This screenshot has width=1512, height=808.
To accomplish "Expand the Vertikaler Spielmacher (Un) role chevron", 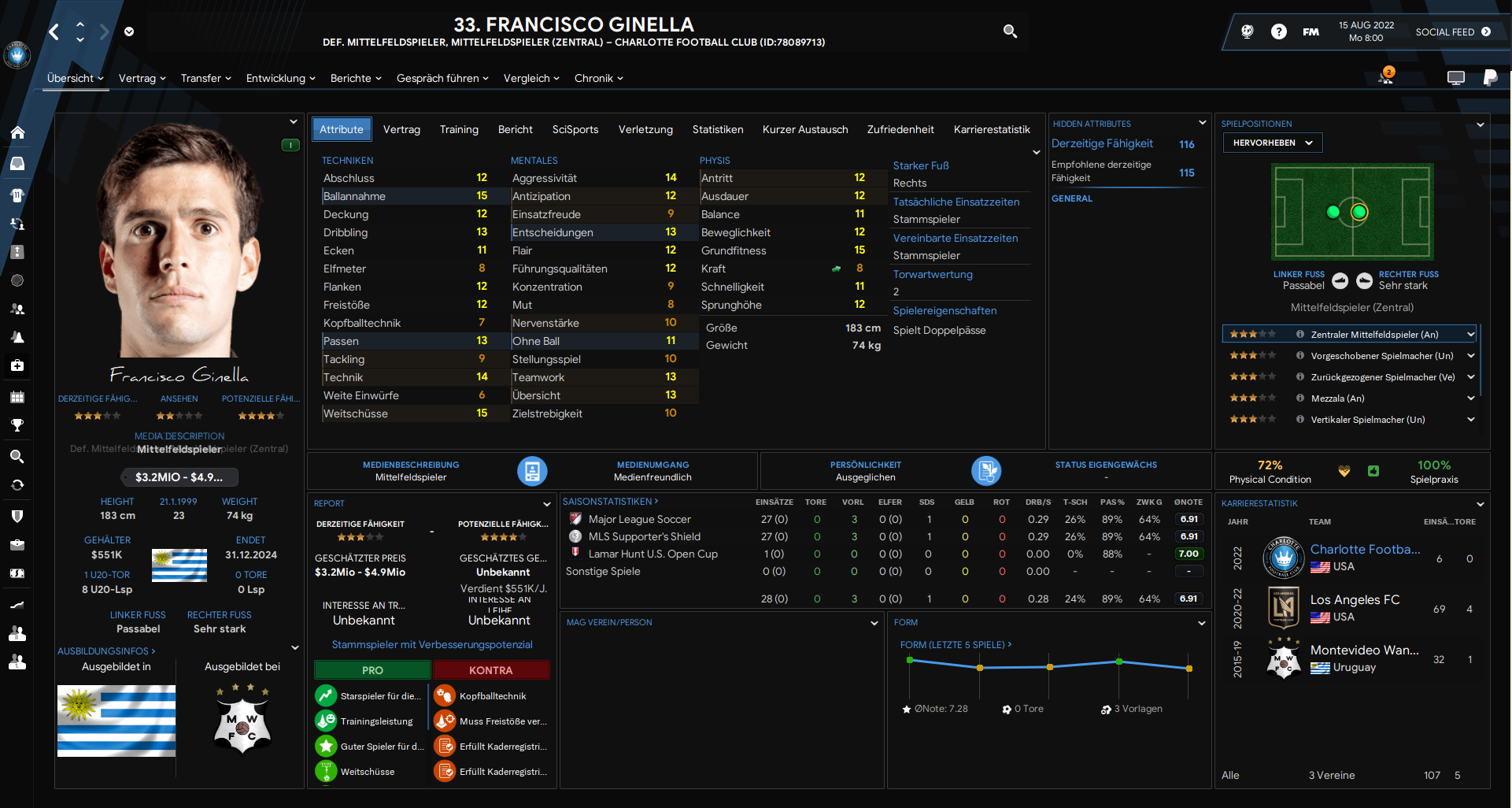I will click(x=1470, y=420).
